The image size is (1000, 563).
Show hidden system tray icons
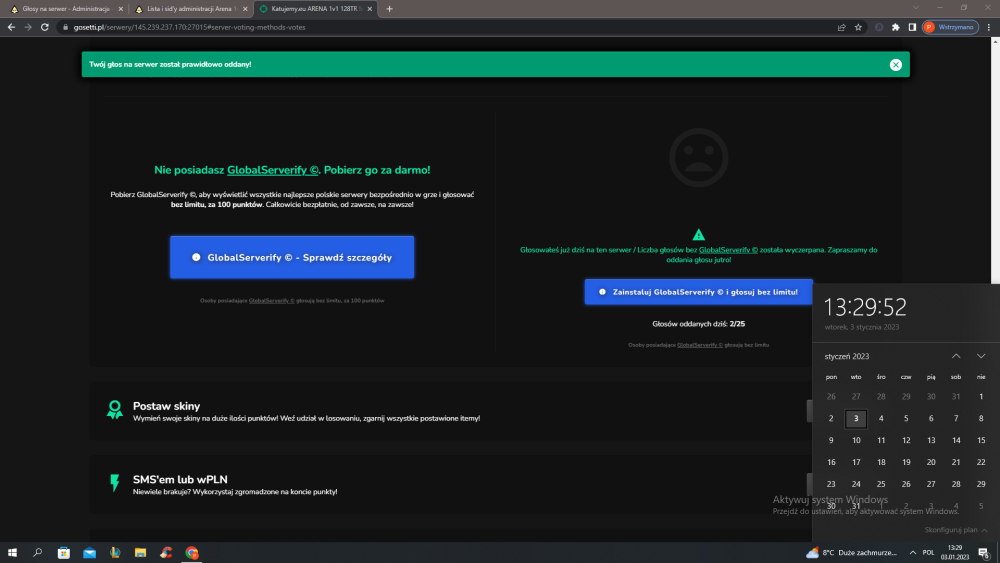click(x=913, y=553)
